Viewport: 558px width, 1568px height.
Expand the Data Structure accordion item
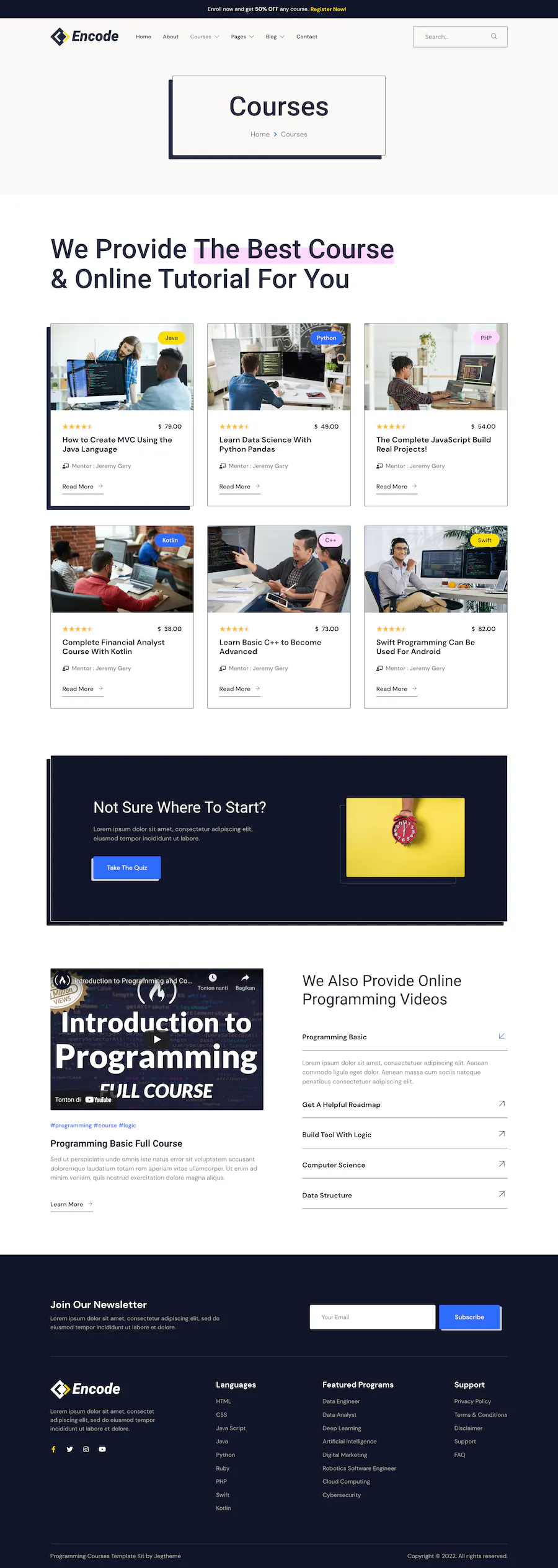[405, 1195]
